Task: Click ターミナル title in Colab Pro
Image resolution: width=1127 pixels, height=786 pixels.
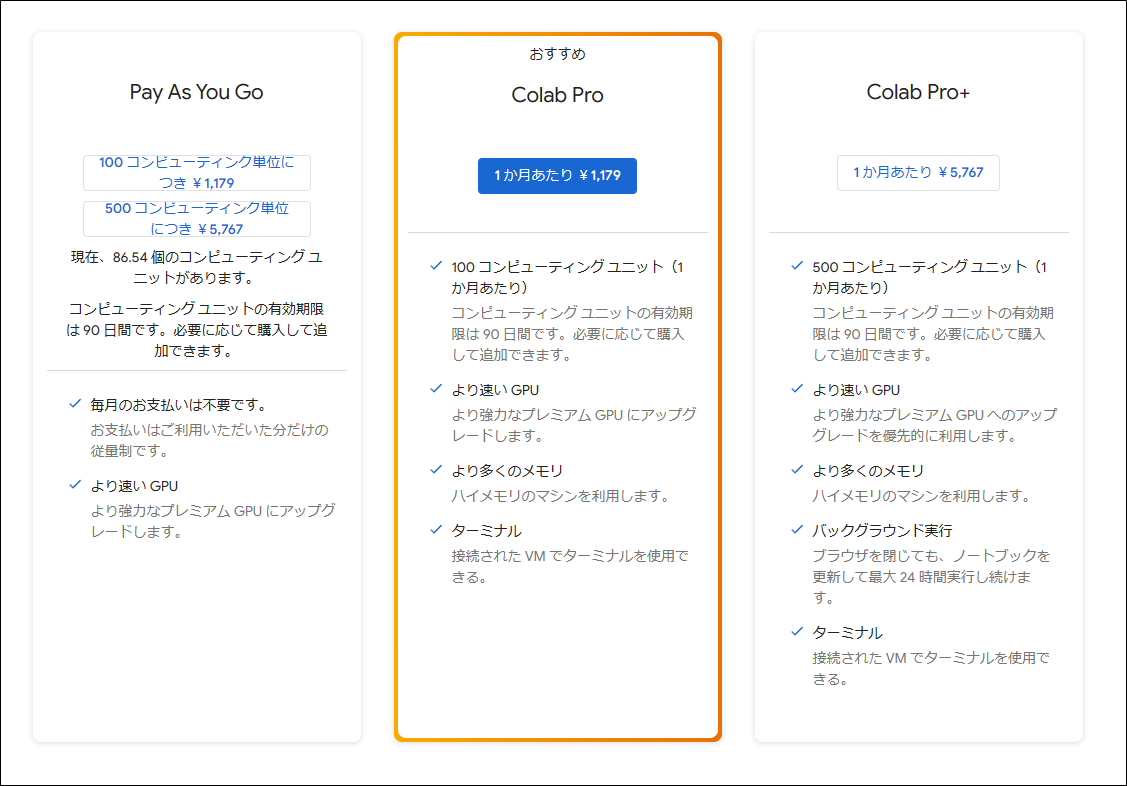Action: [x=487, y=531]
